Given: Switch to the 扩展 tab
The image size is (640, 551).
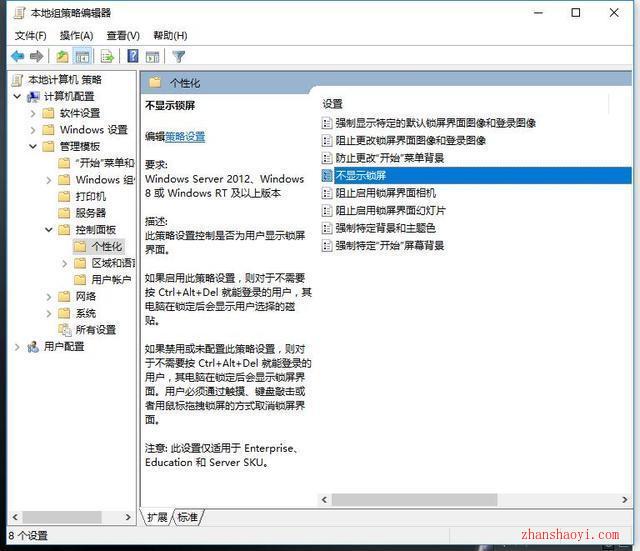Looking at the screenshot, I should pyautogui.click(x=158, y=518).
